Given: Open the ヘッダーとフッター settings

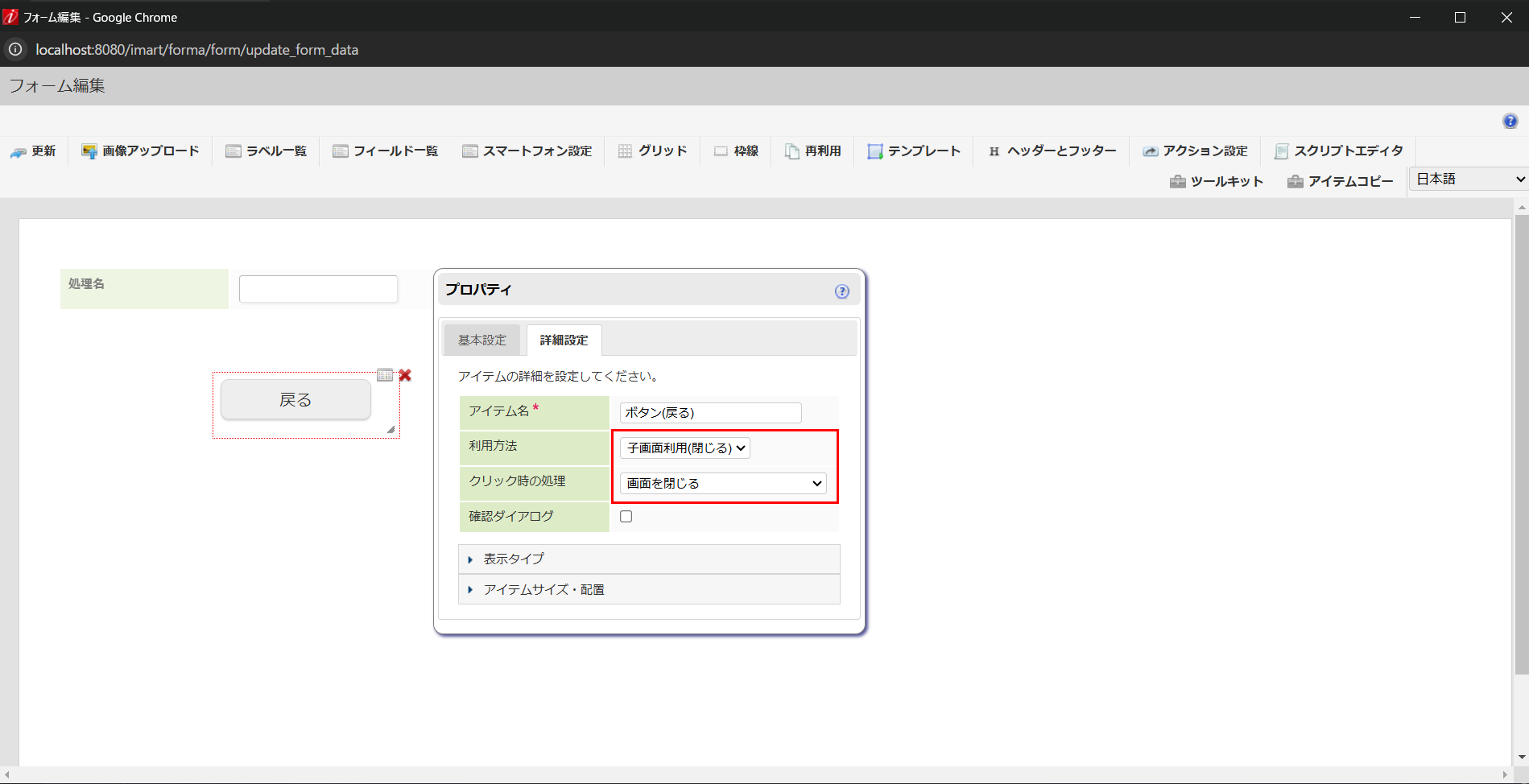Looking at the screenshot, I should click(x=1051, y=151).
